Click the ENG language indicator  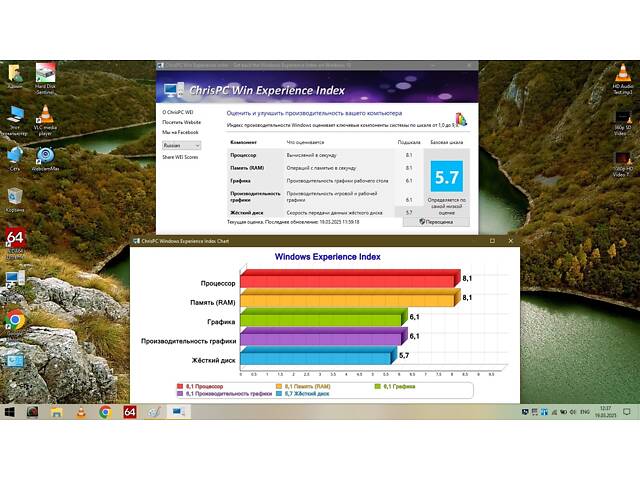(x=585, y=412)
